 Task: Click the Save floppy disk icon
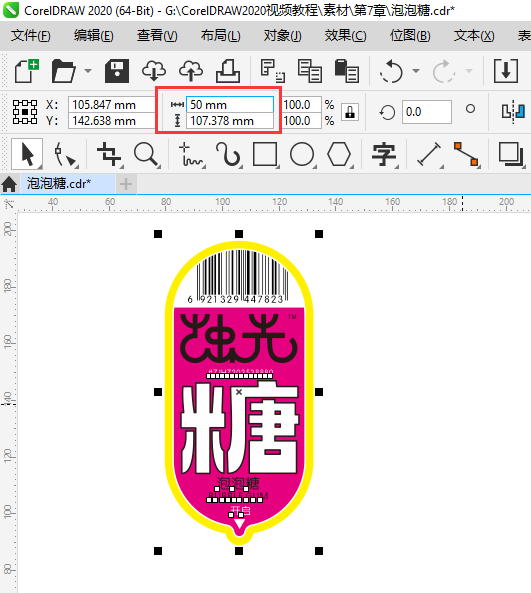(117, 71)
